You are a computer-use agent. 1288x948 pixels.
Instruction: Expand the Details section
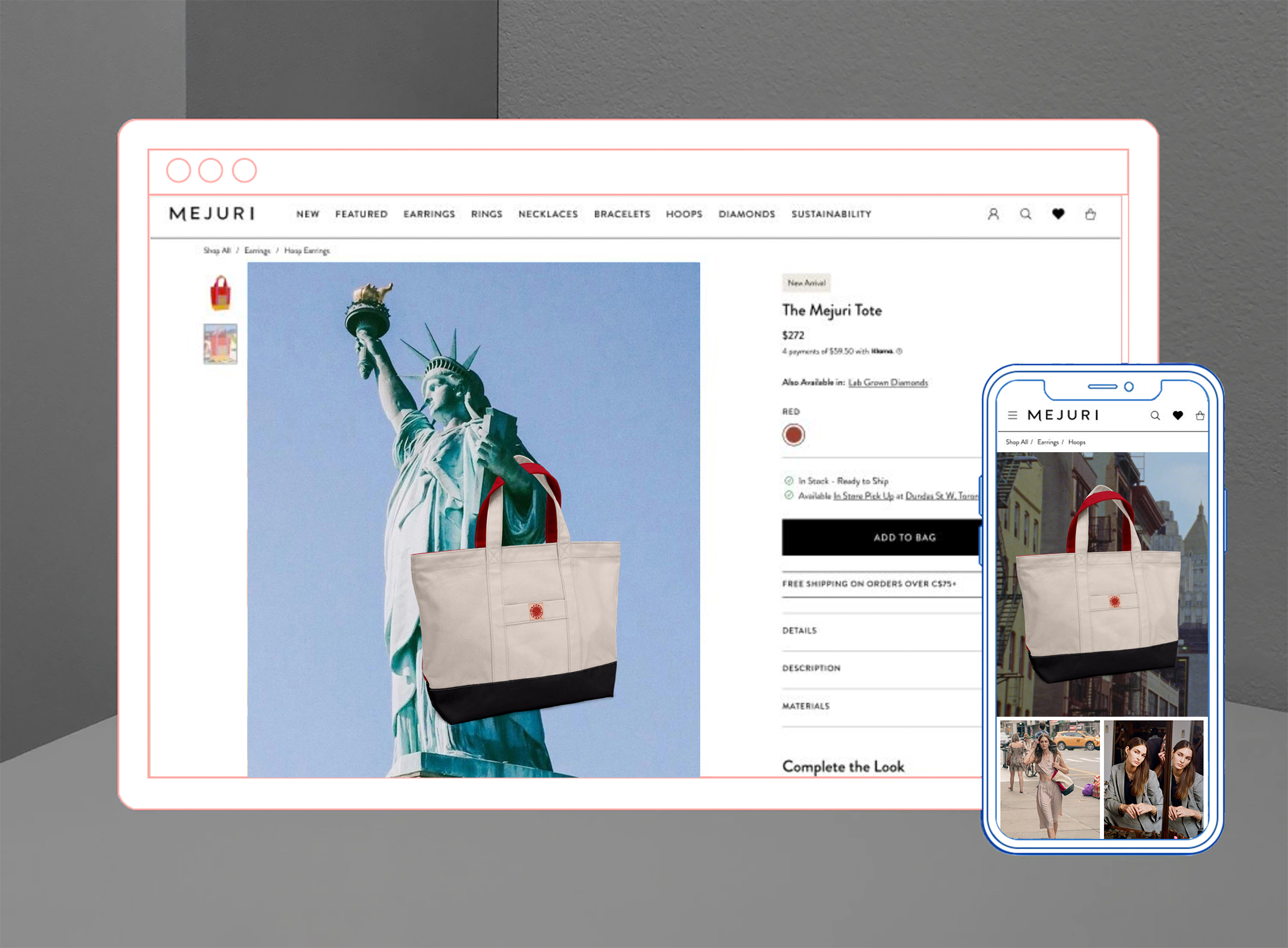click(799, 630)
